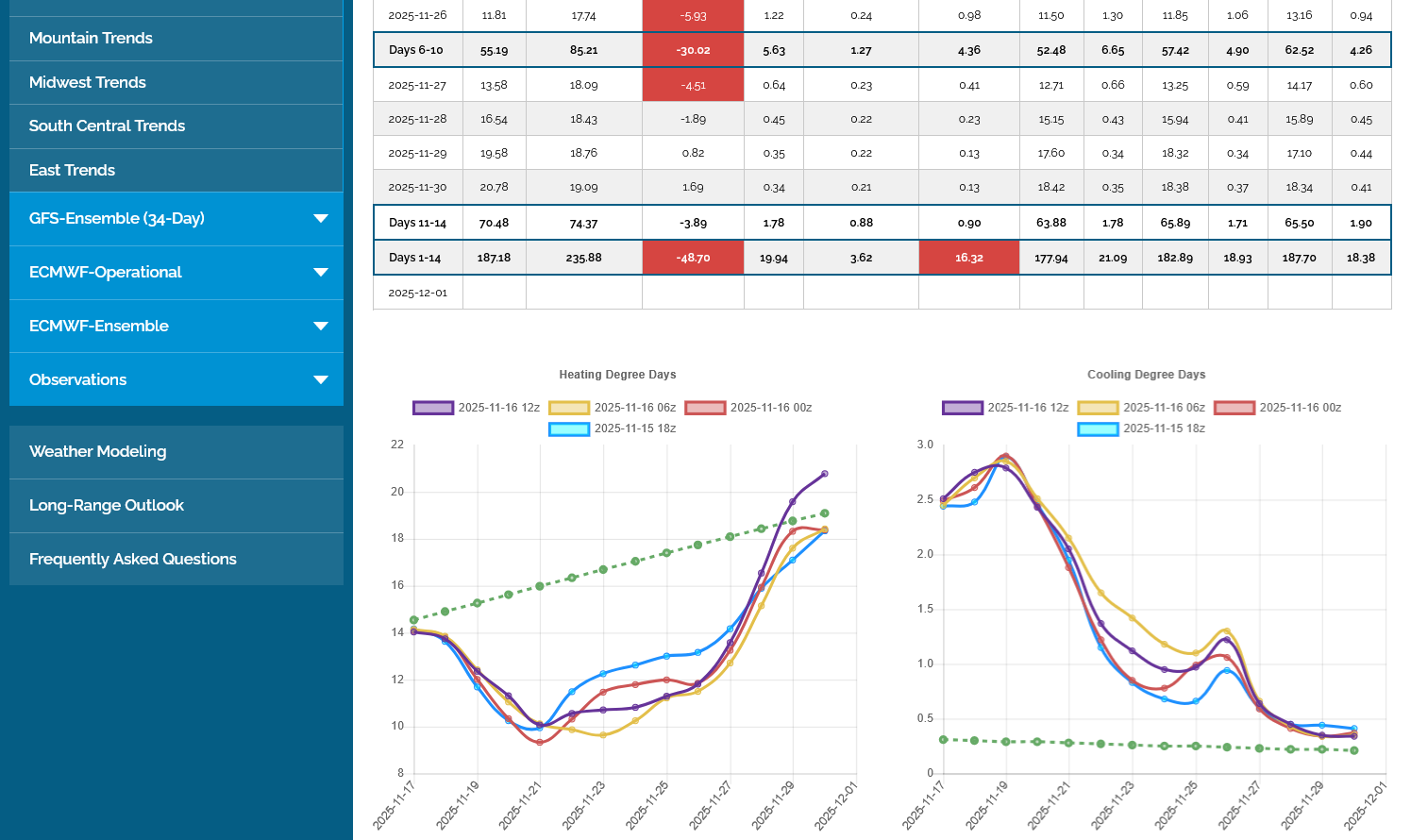Open Long-Range Outlook section

click(x=106, y=506)
